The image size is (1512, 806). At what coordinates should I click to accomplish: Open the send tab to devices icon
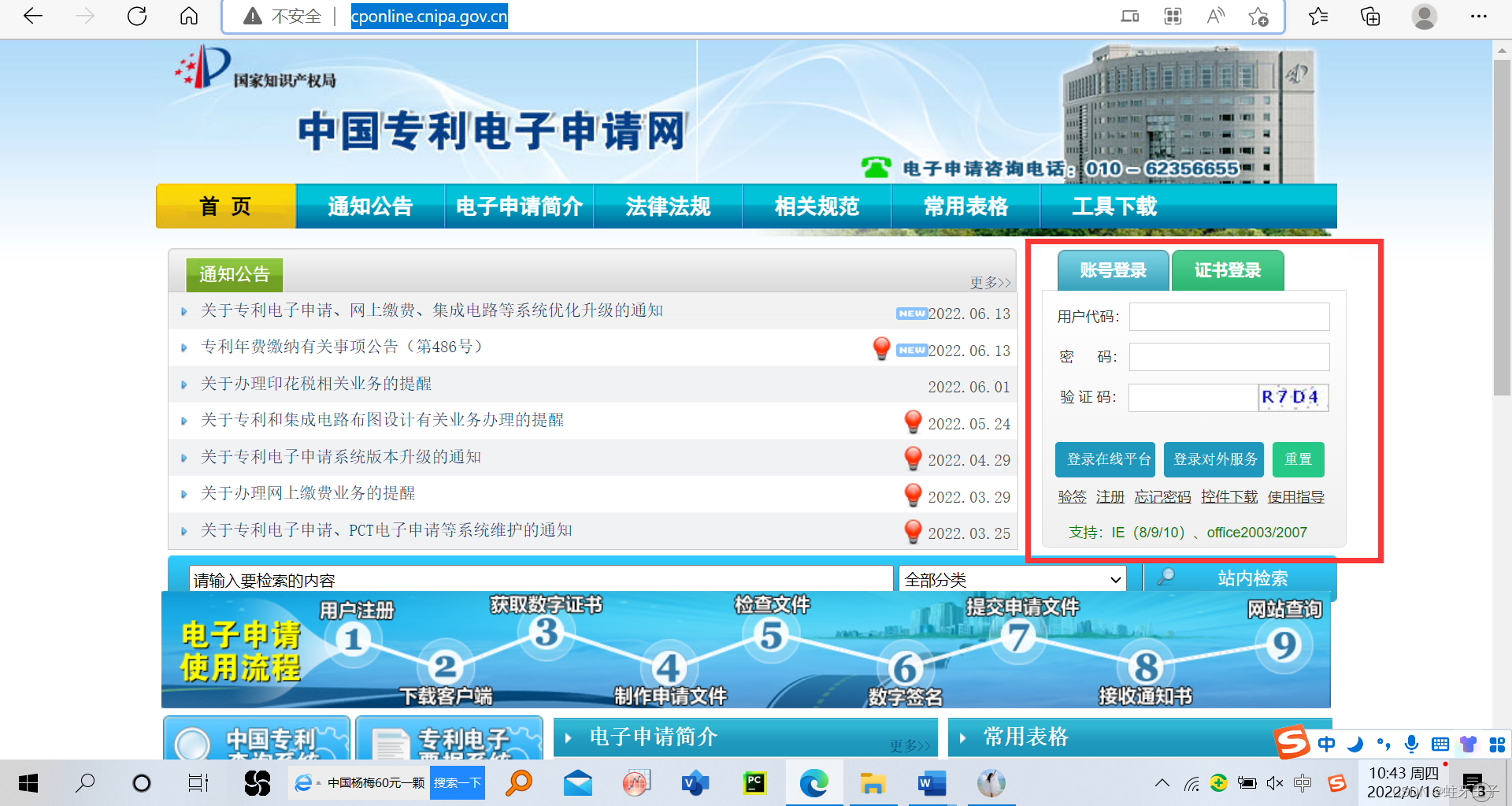1130,16
